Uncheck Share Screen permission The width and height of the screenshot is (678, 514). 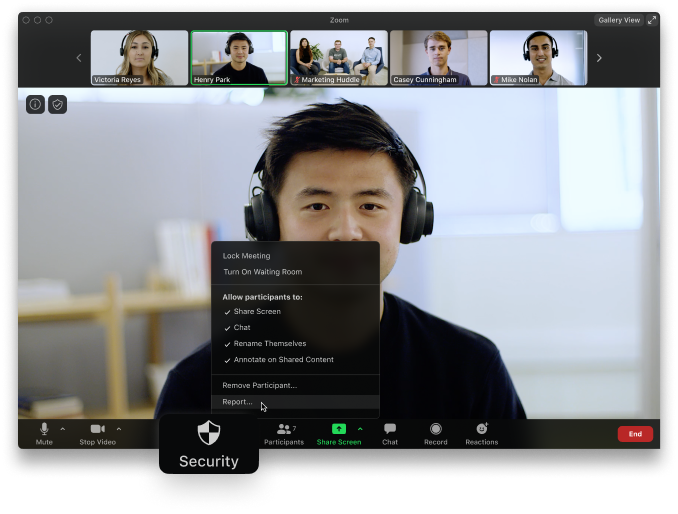(295, 312)
